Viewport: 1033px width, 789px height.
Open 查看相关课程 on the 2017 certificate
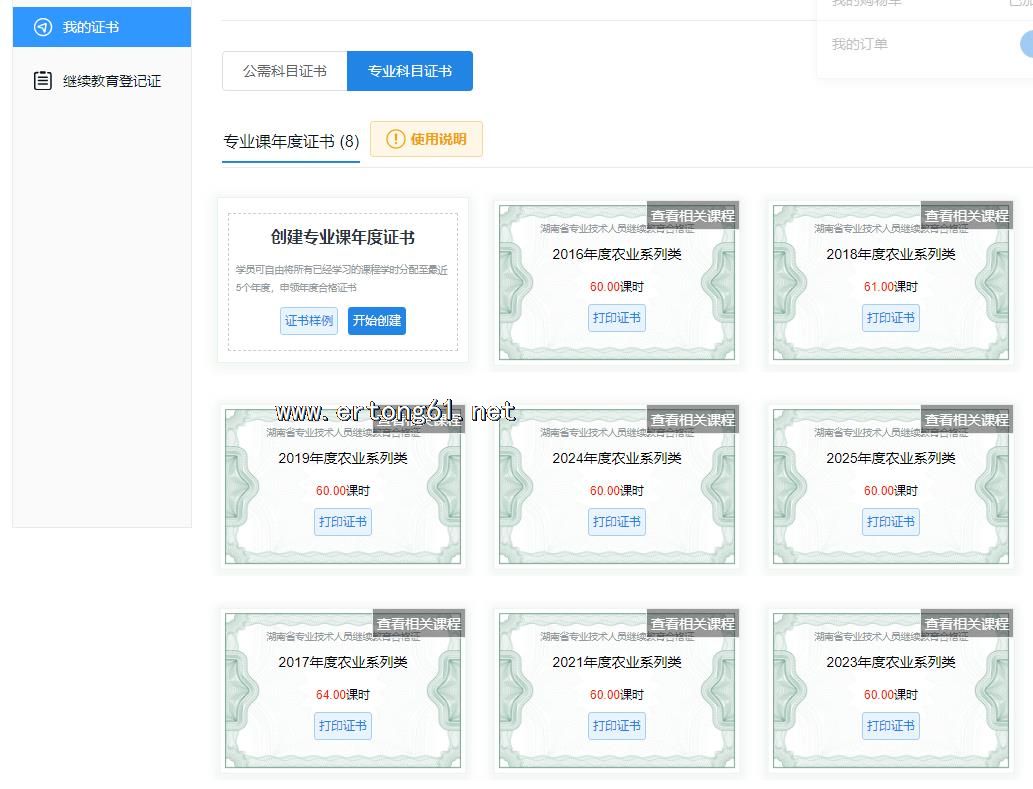coord(418,624)
